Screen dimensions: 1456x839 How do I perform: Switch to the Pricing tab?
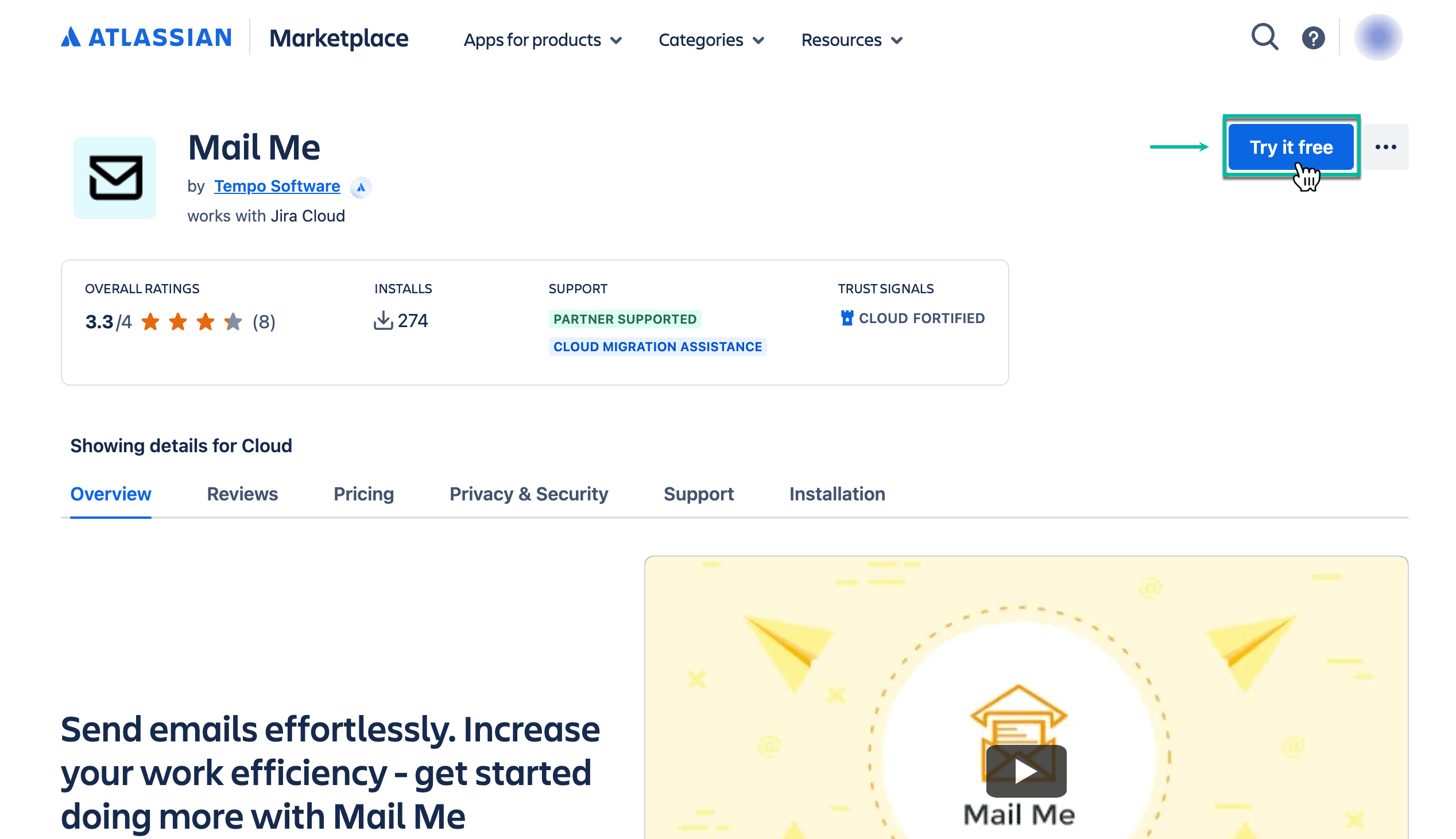pos(363,494)
